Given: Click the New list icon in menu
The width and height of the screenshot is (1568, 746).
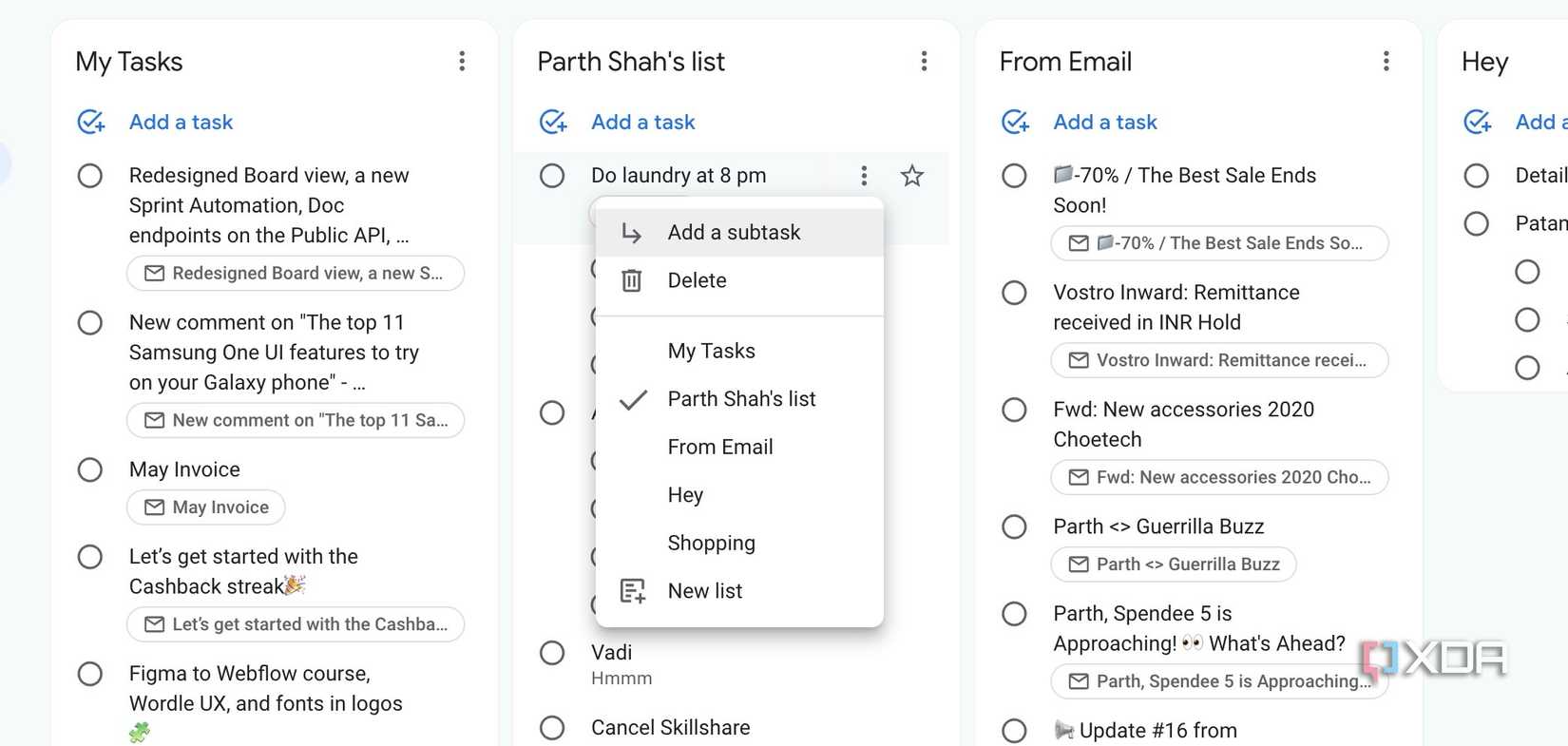Looking at the screenshot, I should (633, 591).
